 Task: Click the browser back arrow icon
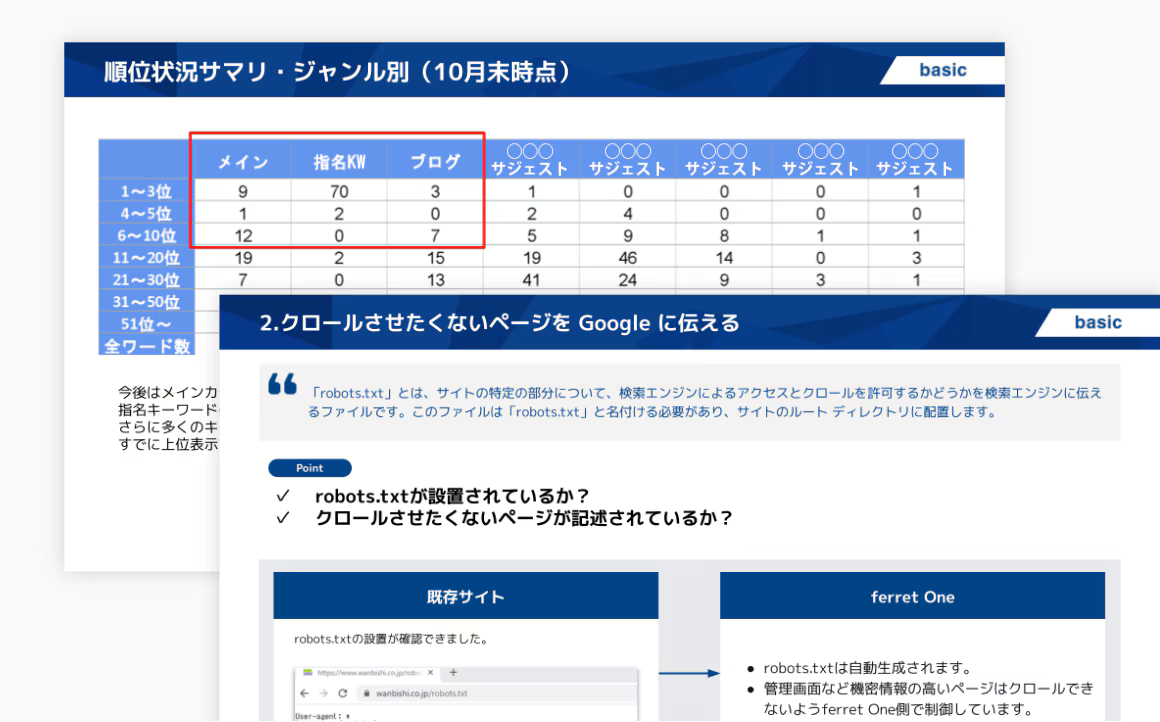305,692
